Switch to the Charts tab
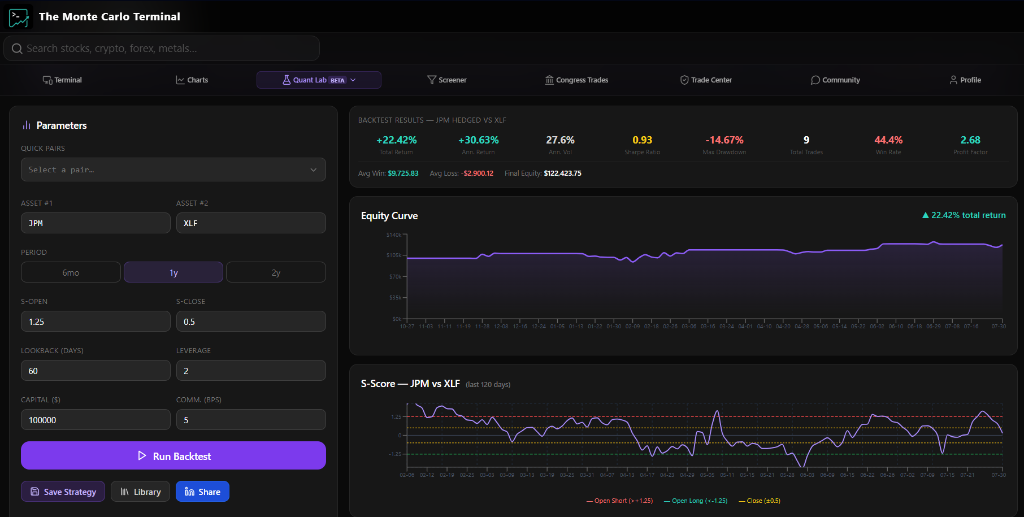Viewport: 1024px width, 517px height. click(192, 80)
